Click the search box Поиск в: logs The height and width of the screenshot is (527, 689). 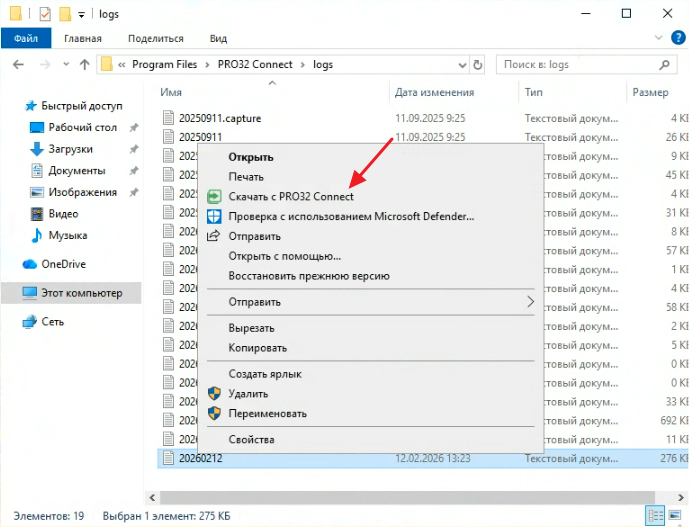click(580, 64)
